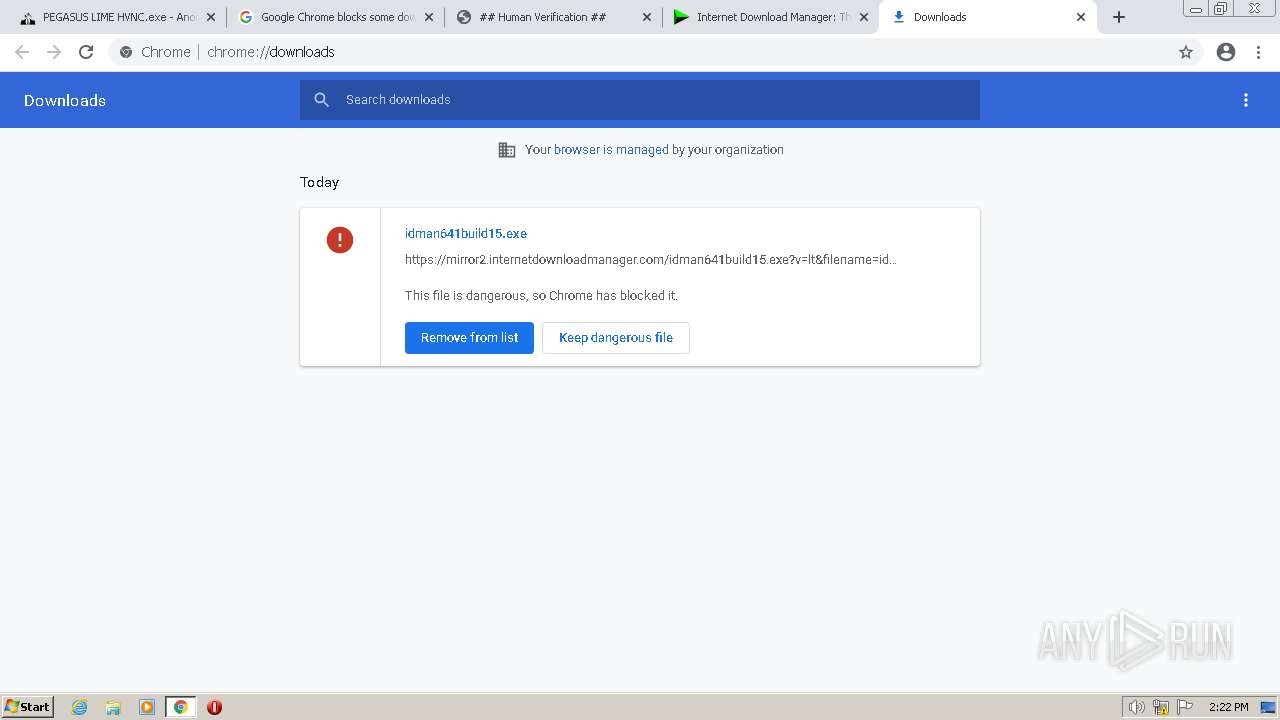
Task: Open Chrome's three-dot main menu
Action: tap(1259, 52)
